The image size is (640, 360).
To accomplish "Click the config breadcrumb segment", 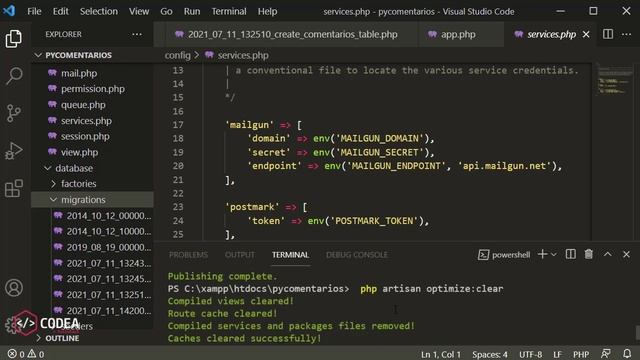I will (x=178, y=55).
